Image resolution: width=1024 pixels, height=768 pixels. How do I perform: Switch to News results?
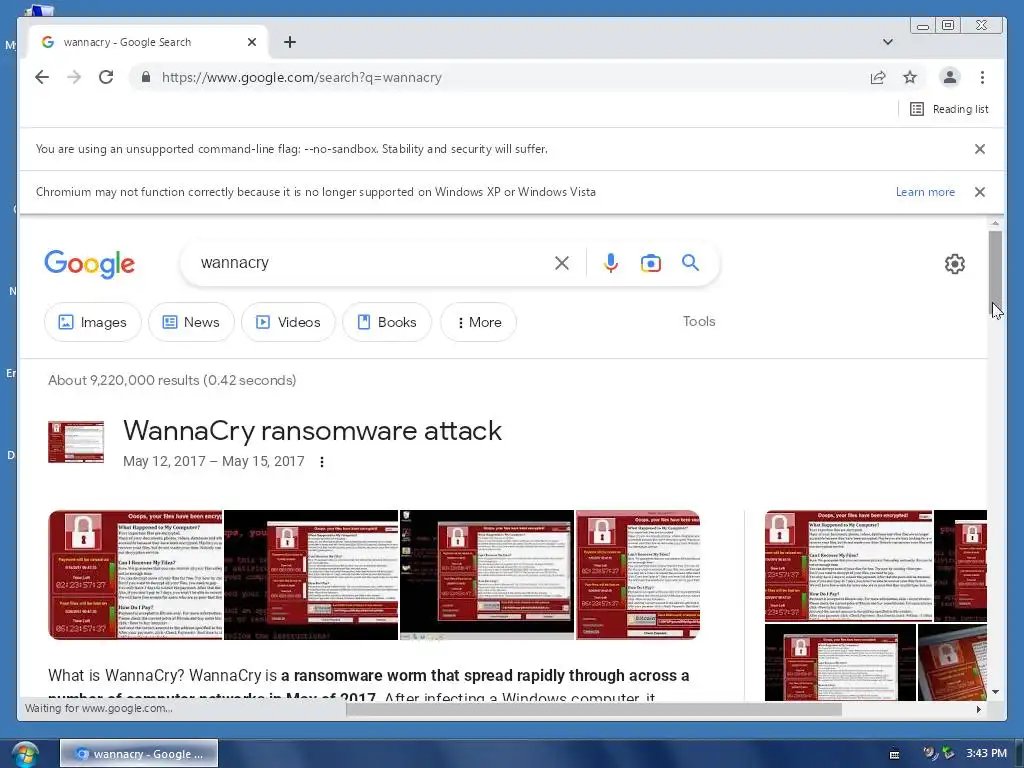[x=191, y=322]
